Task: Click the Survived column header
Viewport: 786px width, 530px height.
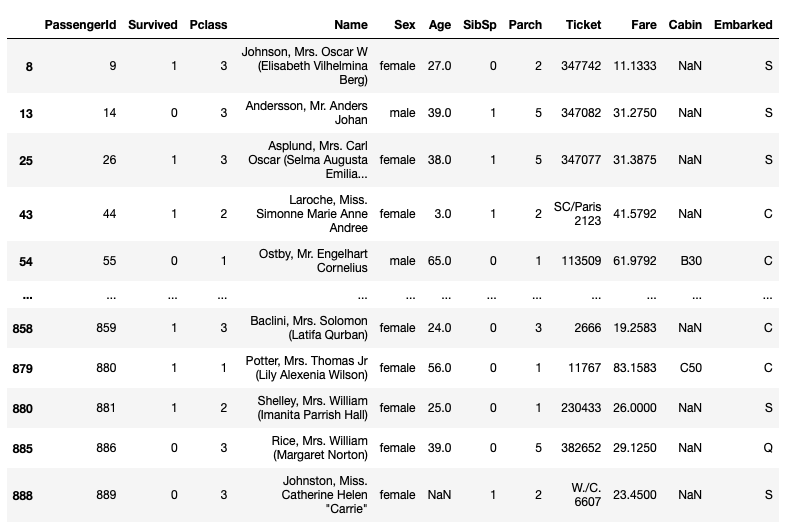Action: (153, 25)
